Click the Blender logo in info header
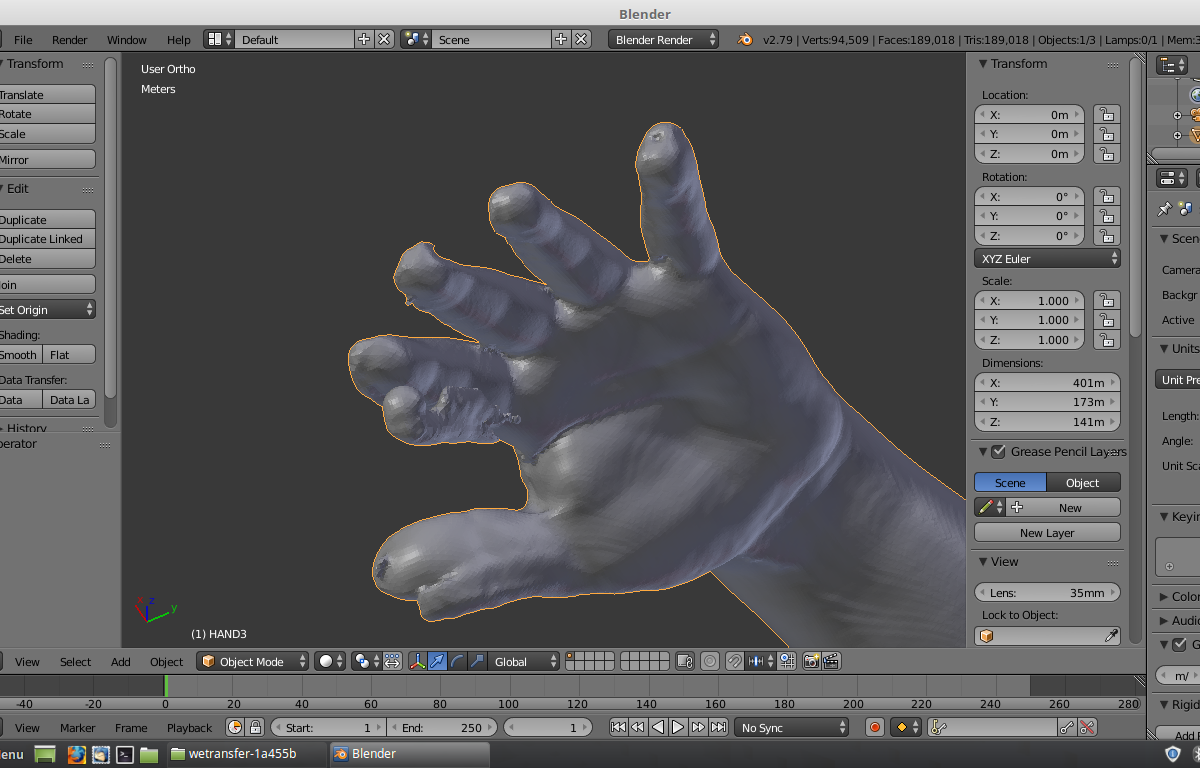This screenshot has width=1200, height=768. point(745,39)
